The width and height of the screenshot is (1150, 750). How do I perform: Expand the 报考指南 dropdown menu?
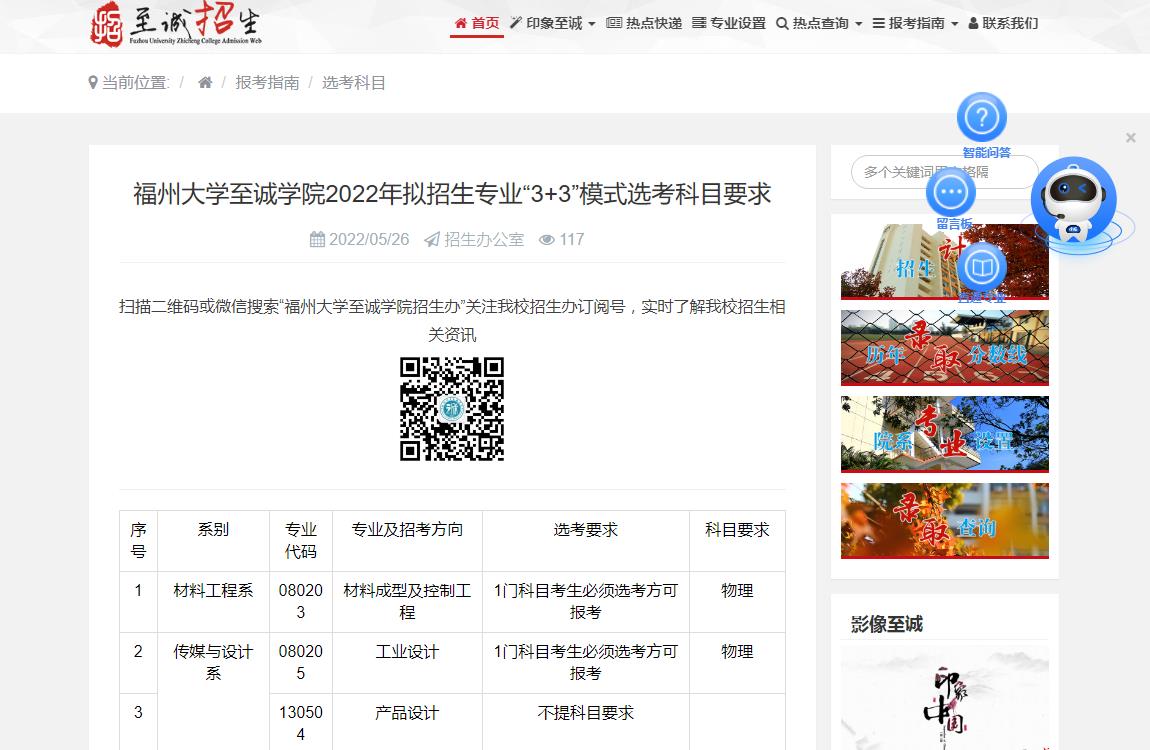(915, 23)
